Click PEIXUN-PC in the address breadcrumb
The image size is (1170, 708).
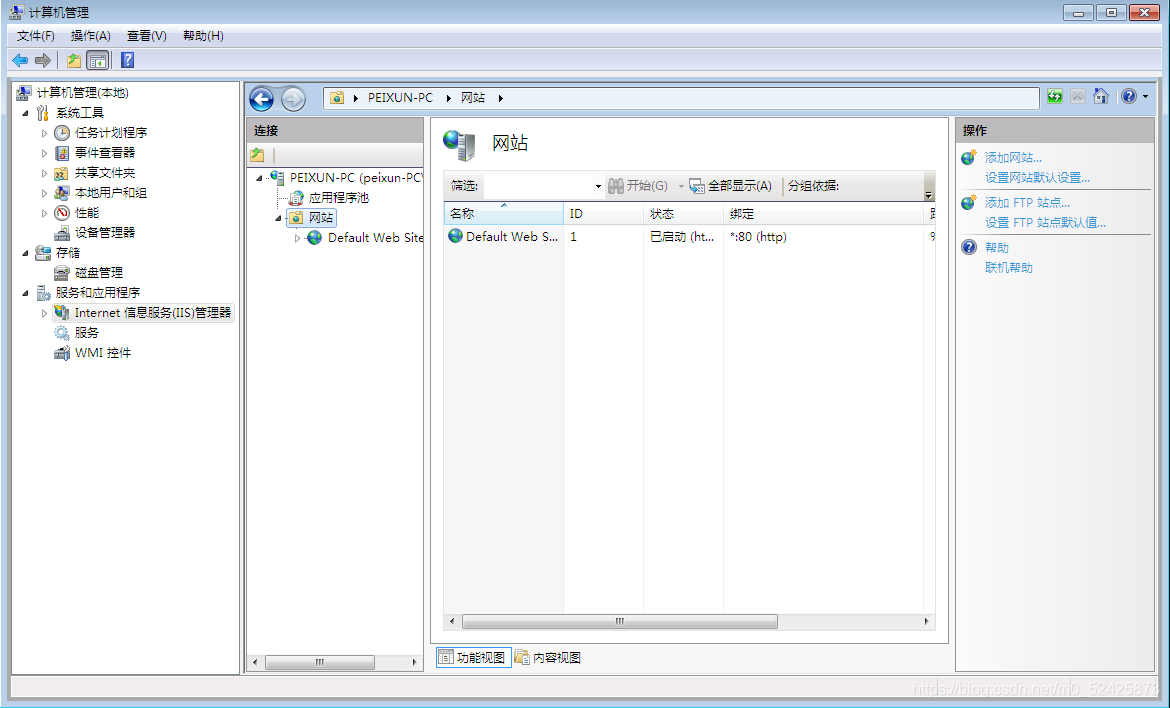click(x=400, y=98)
